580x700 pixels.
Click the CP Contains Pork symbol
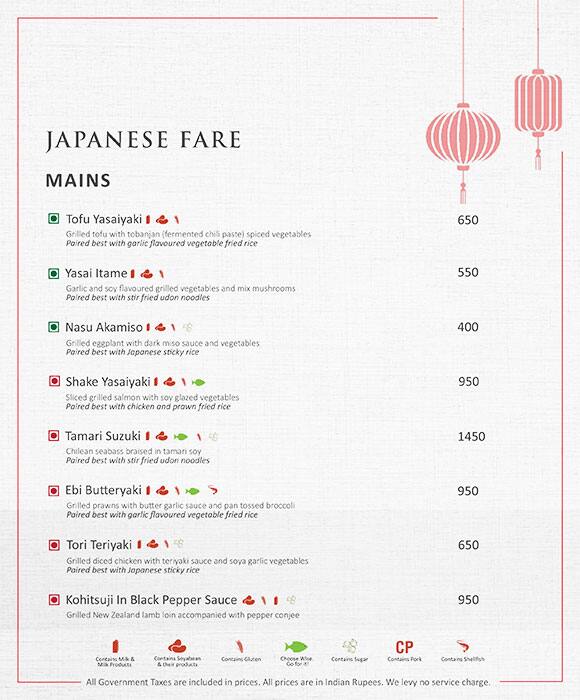404,647
